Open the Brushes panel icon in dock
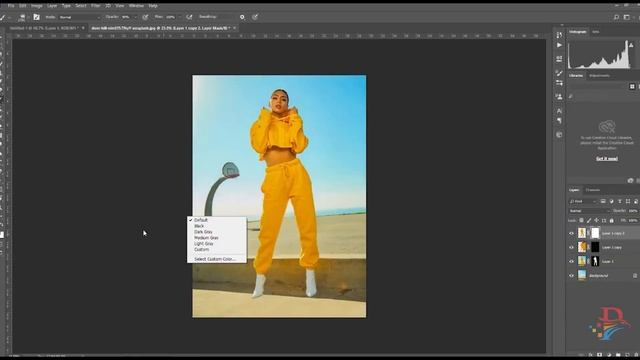This screenshot has height=360, width=640. tap(559, 73)
